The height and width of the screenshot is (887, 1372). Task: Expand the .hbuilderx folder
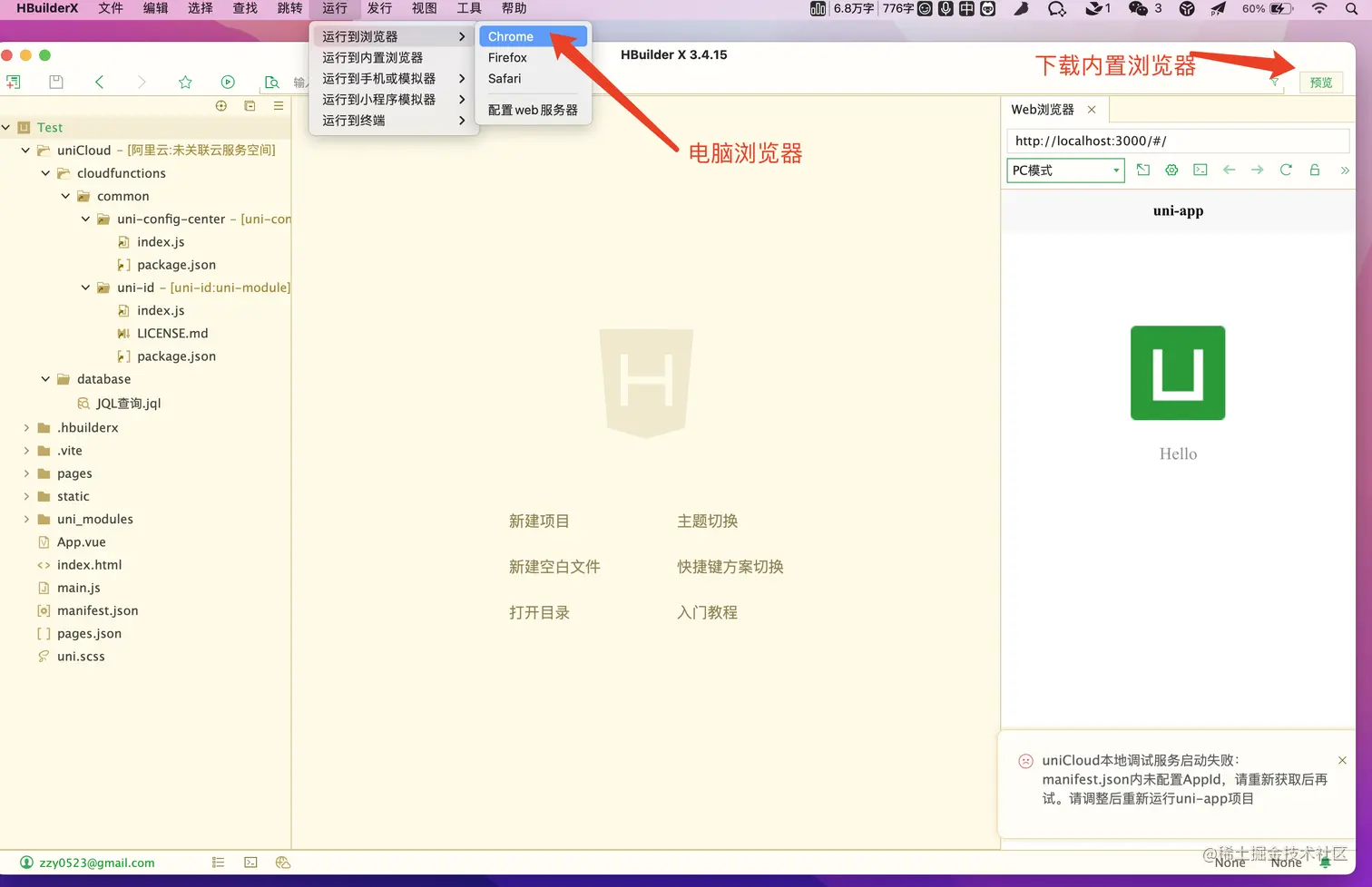(25, 427)
